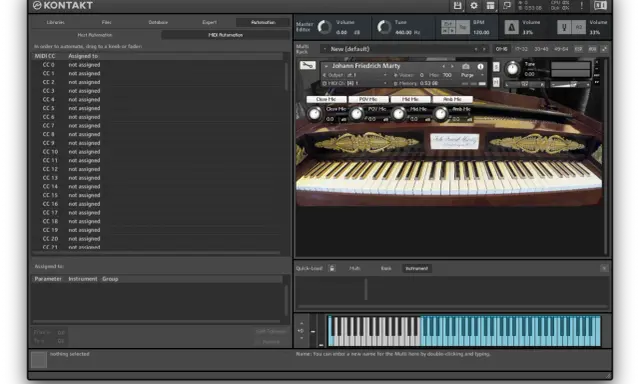Show rack page 49-64

point(561,49)
